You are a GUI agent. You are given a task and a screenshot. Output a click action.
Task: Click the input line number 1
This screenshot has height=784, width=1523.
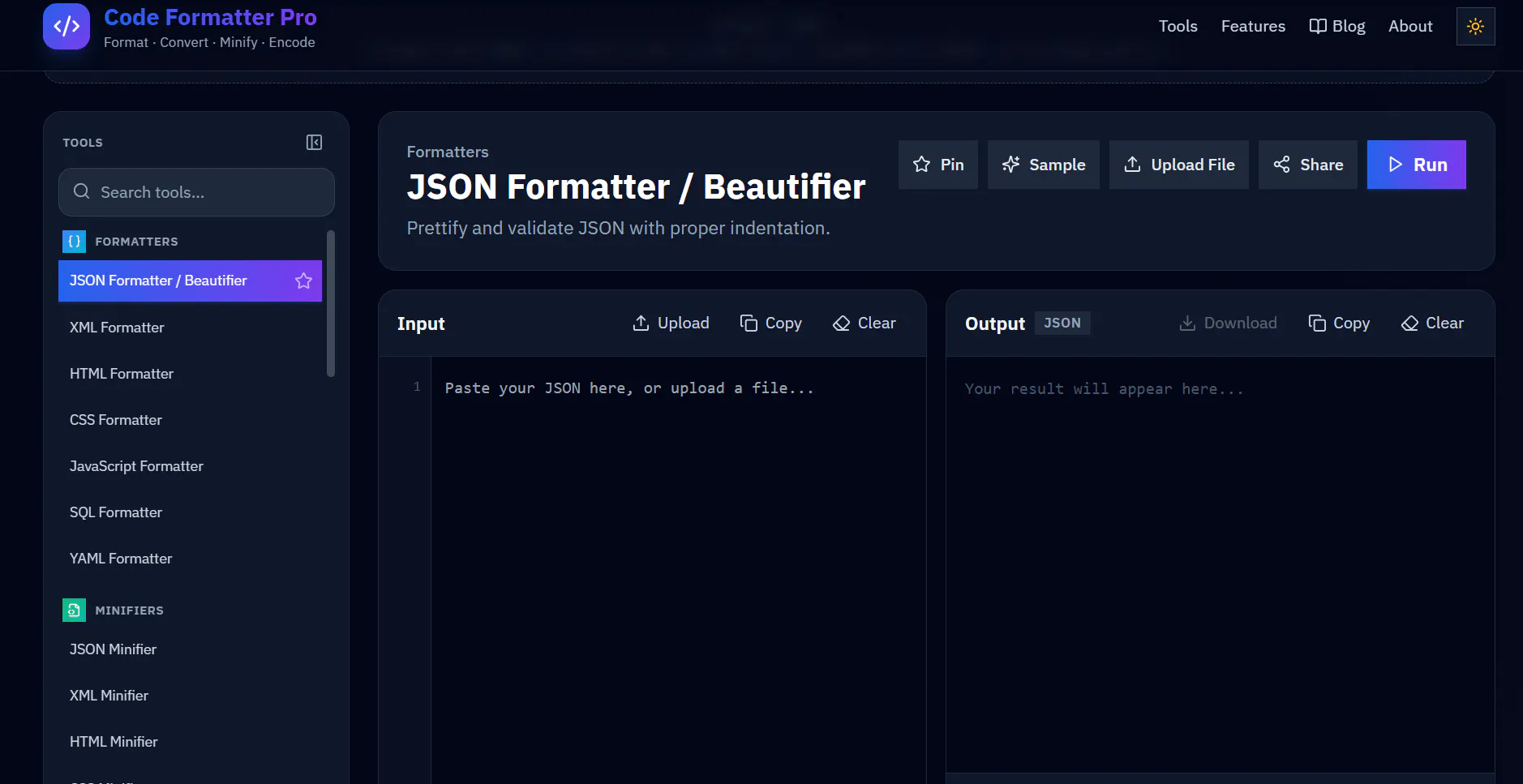point(417,387)
